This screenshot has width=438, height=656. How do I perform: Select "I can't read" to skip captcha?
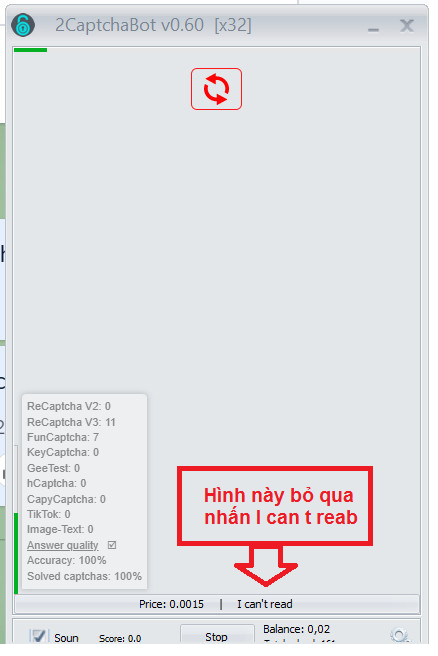[x=265, y=604]
